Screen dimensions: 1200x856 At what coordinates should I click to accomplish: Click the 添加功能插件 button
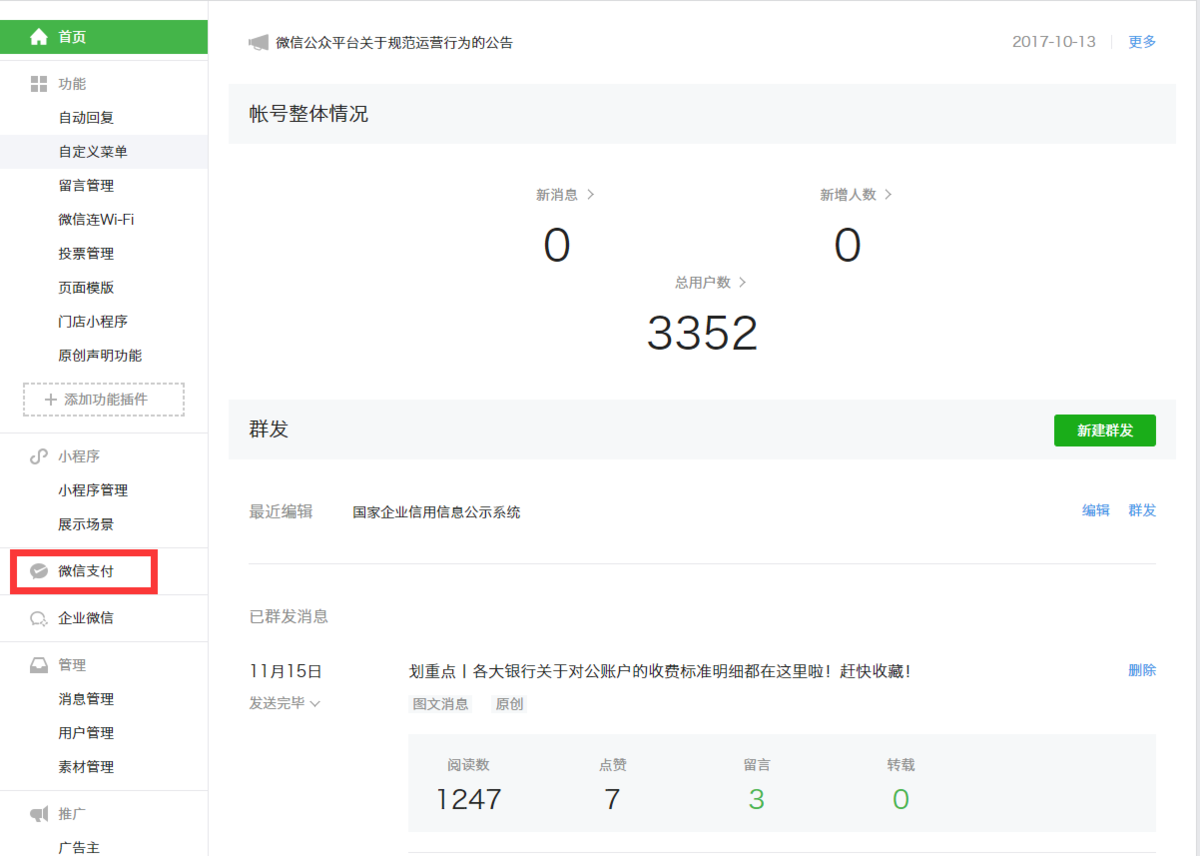coord(104,399)
